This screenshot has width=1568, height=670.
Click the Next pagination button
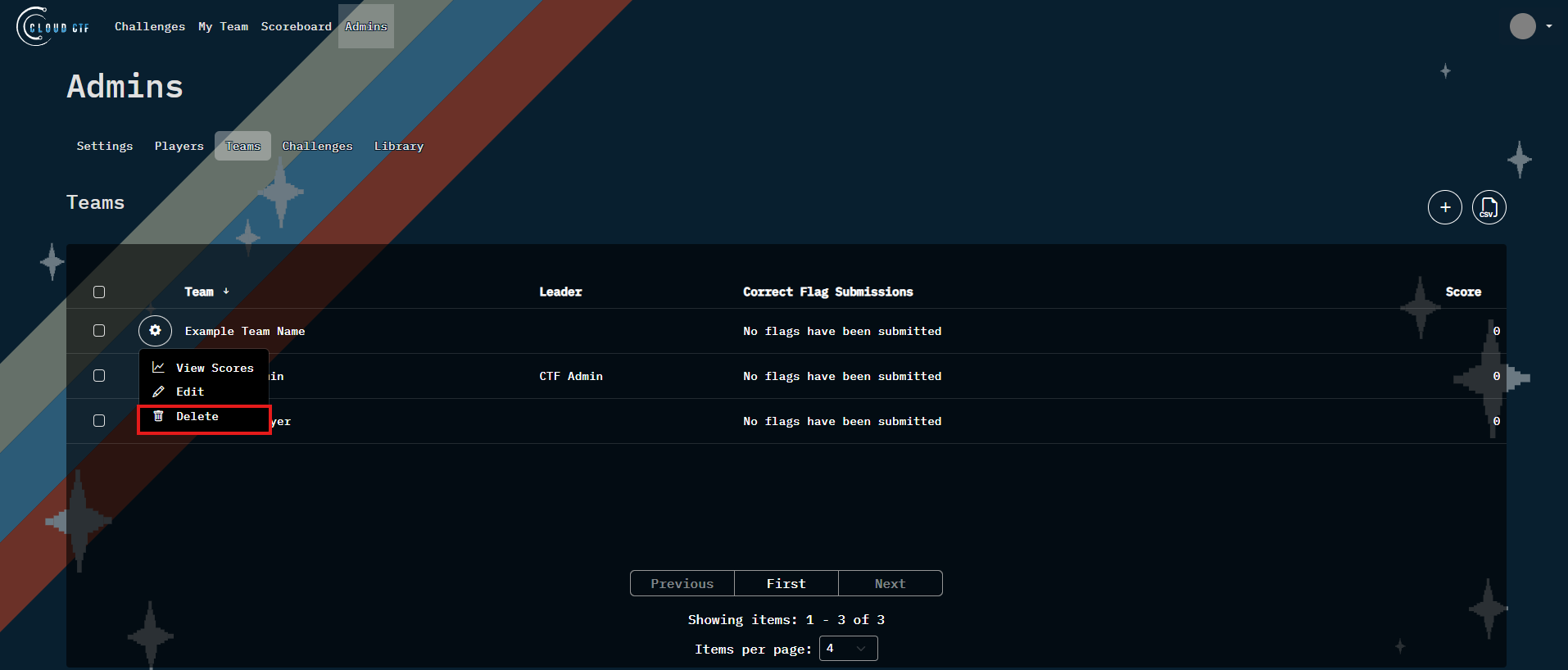pyautogui.click(x=890, y=583)
